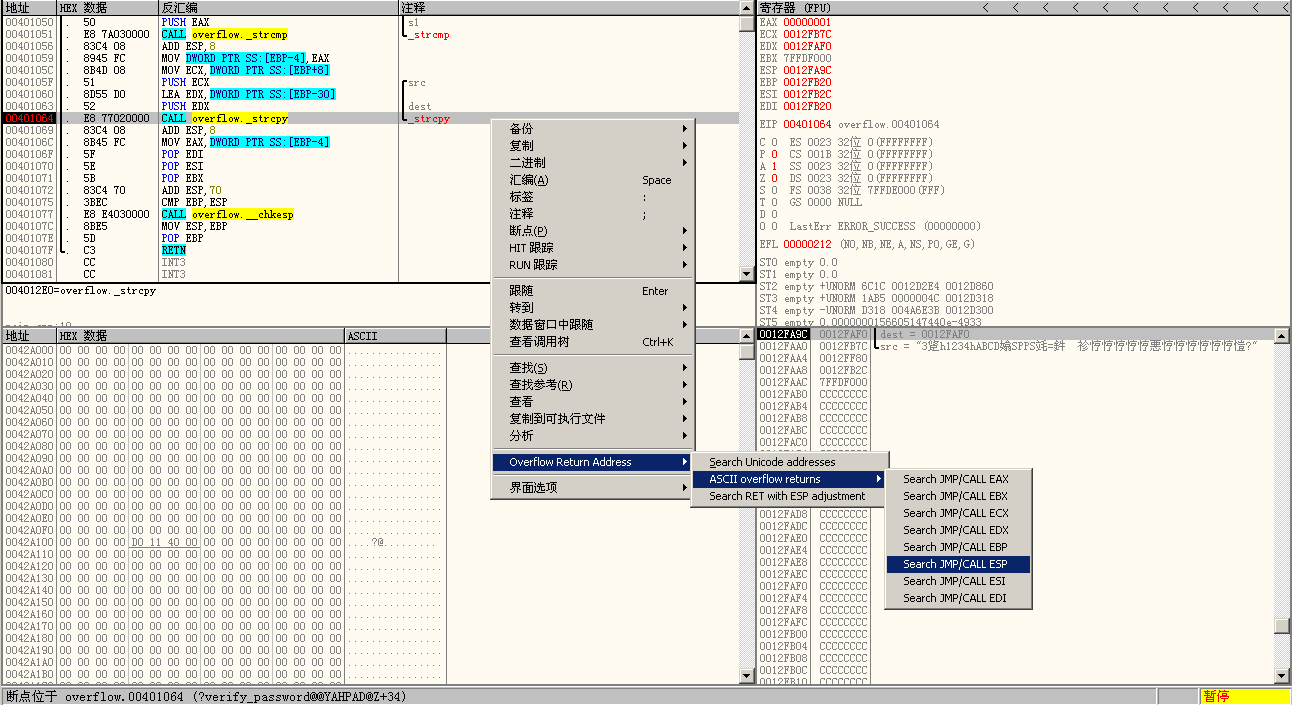
Task: Open the HIT 跟踪 submenu
Action: coord(594,248)
